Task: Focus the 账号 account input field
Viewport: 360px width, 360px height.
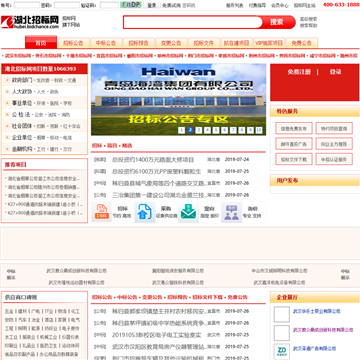Action: tap(27, 5)
